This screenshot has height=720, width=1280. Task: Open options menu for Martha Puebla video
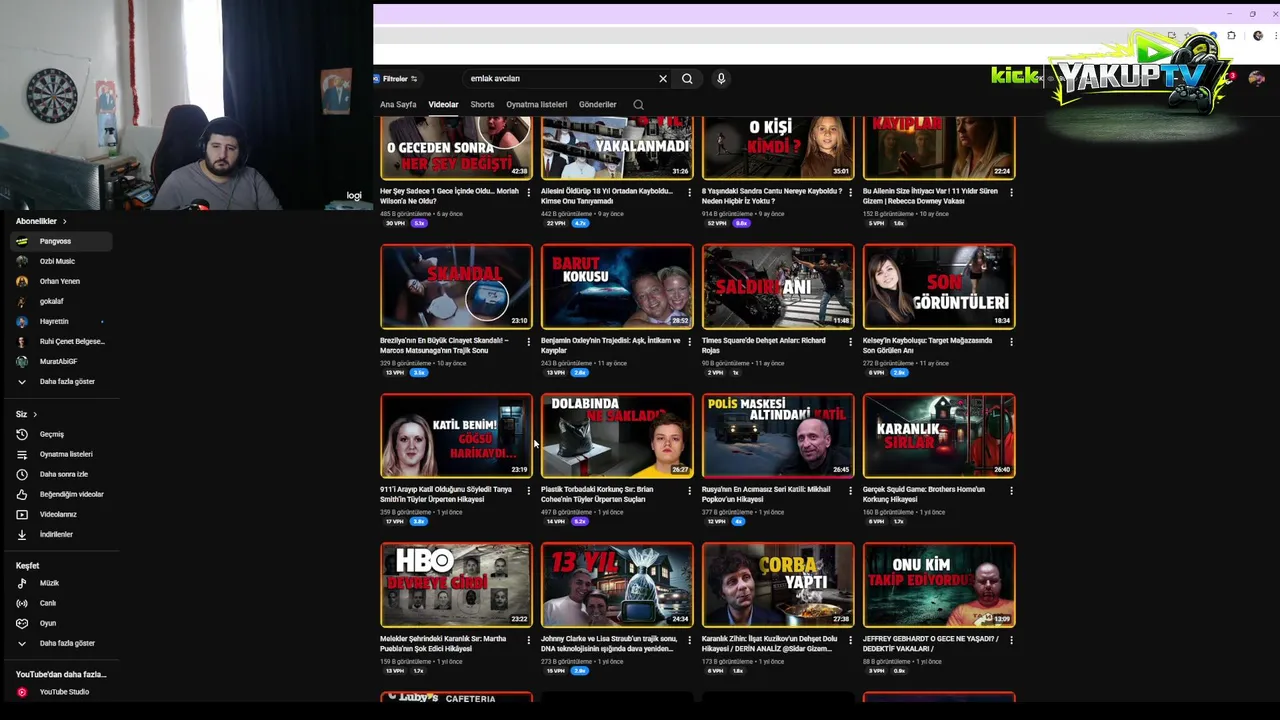click(x=529, y=639)
